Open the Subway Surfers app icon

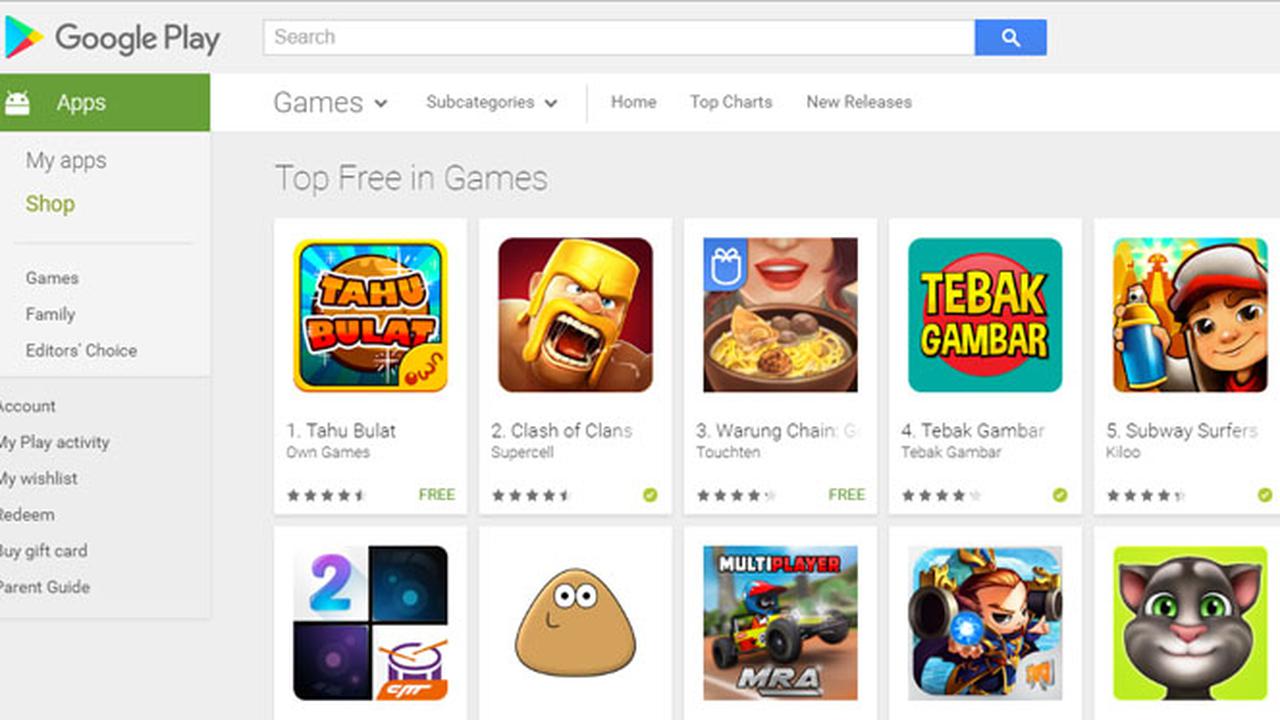click(x=1190, y=315)
